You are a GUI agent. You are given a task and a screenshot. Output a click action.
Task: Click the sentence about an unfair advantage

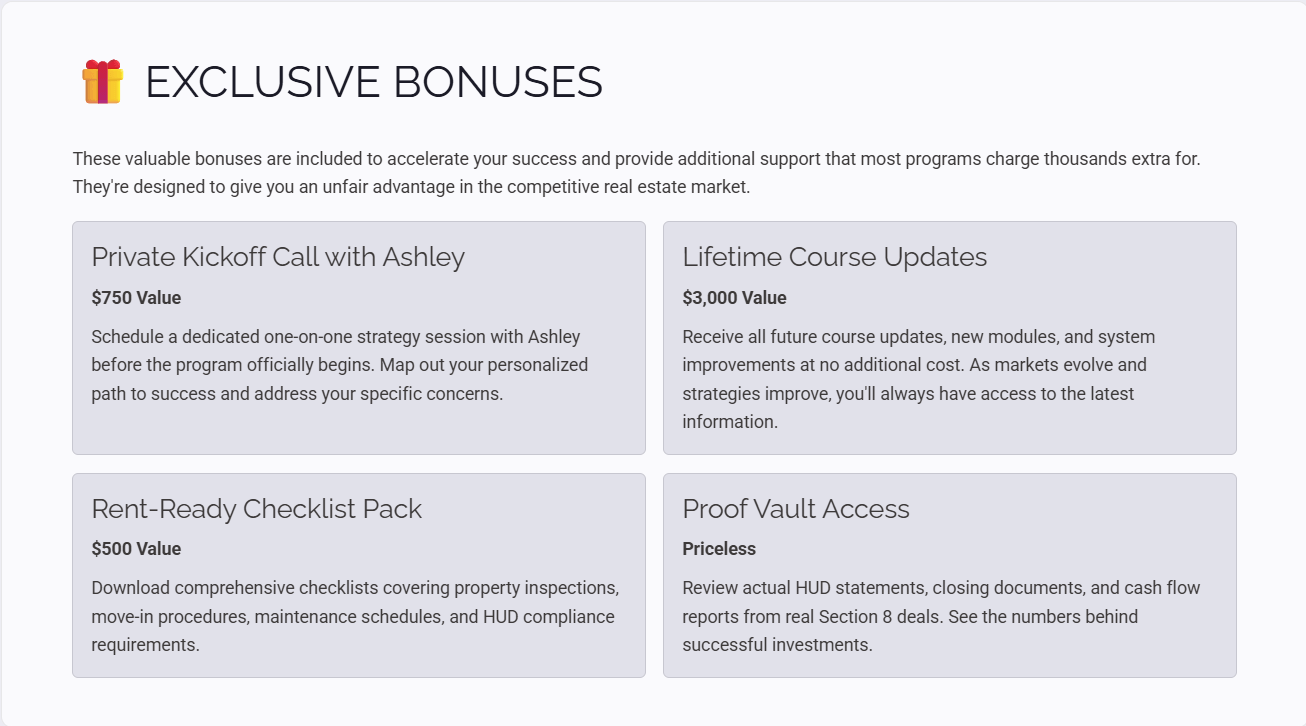(x=411, y=187)
